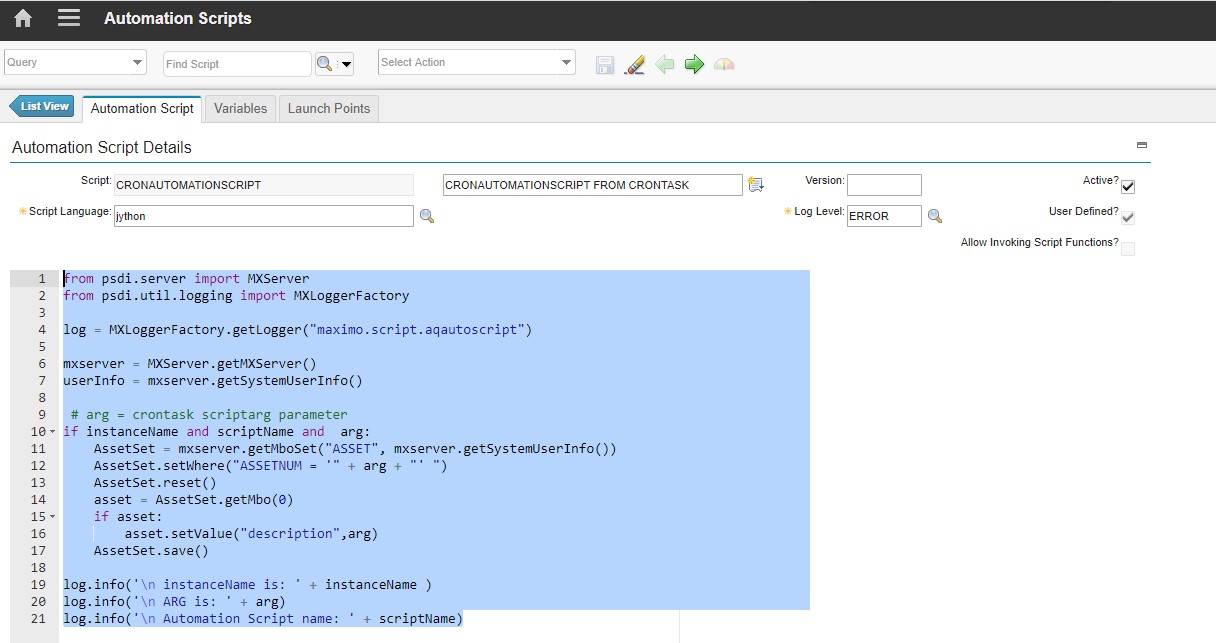1216x643 pixels.
Task: Collapse the Automation Script Details section
Action: pos(1142,145)
